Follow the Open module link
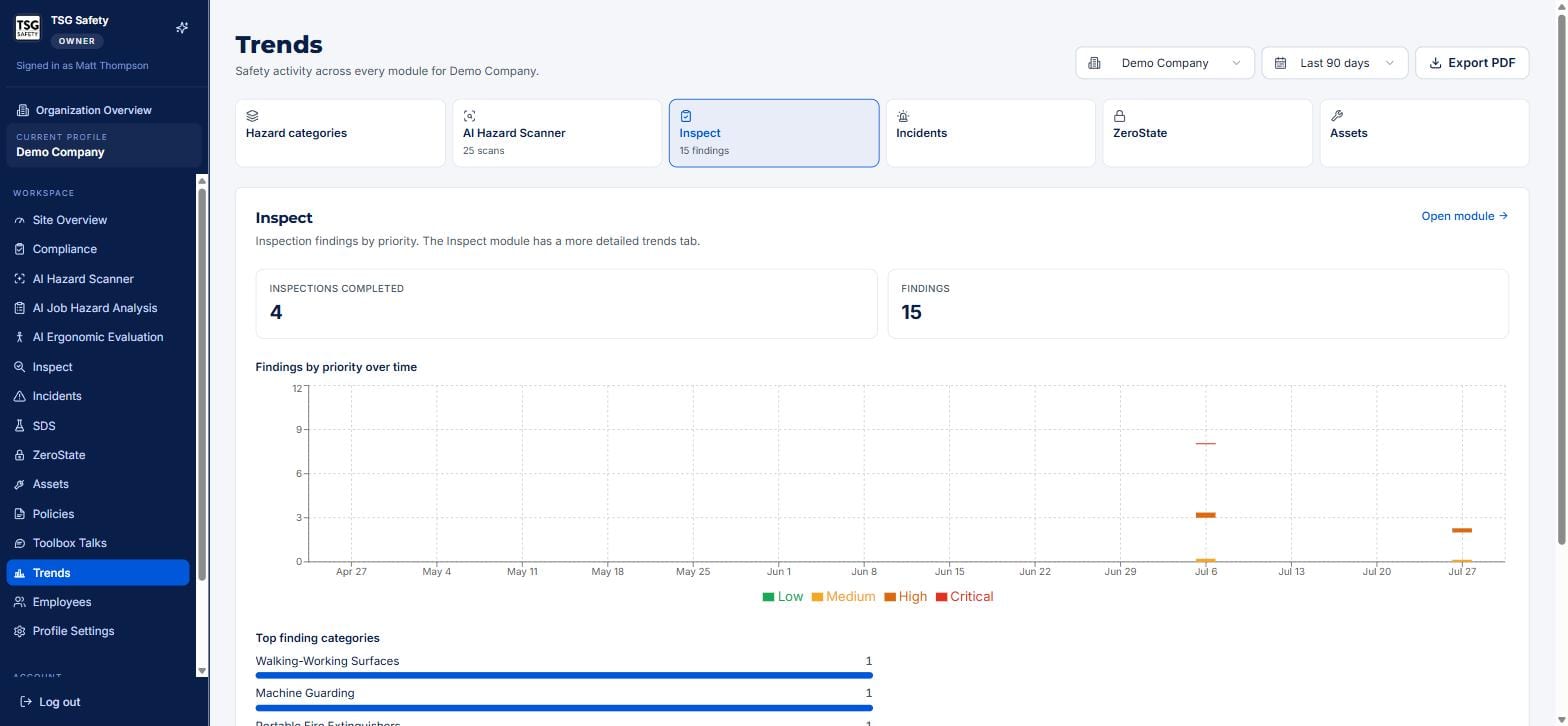The height and width of the screenshot is (726, 1568). [x=1464, y=216]
